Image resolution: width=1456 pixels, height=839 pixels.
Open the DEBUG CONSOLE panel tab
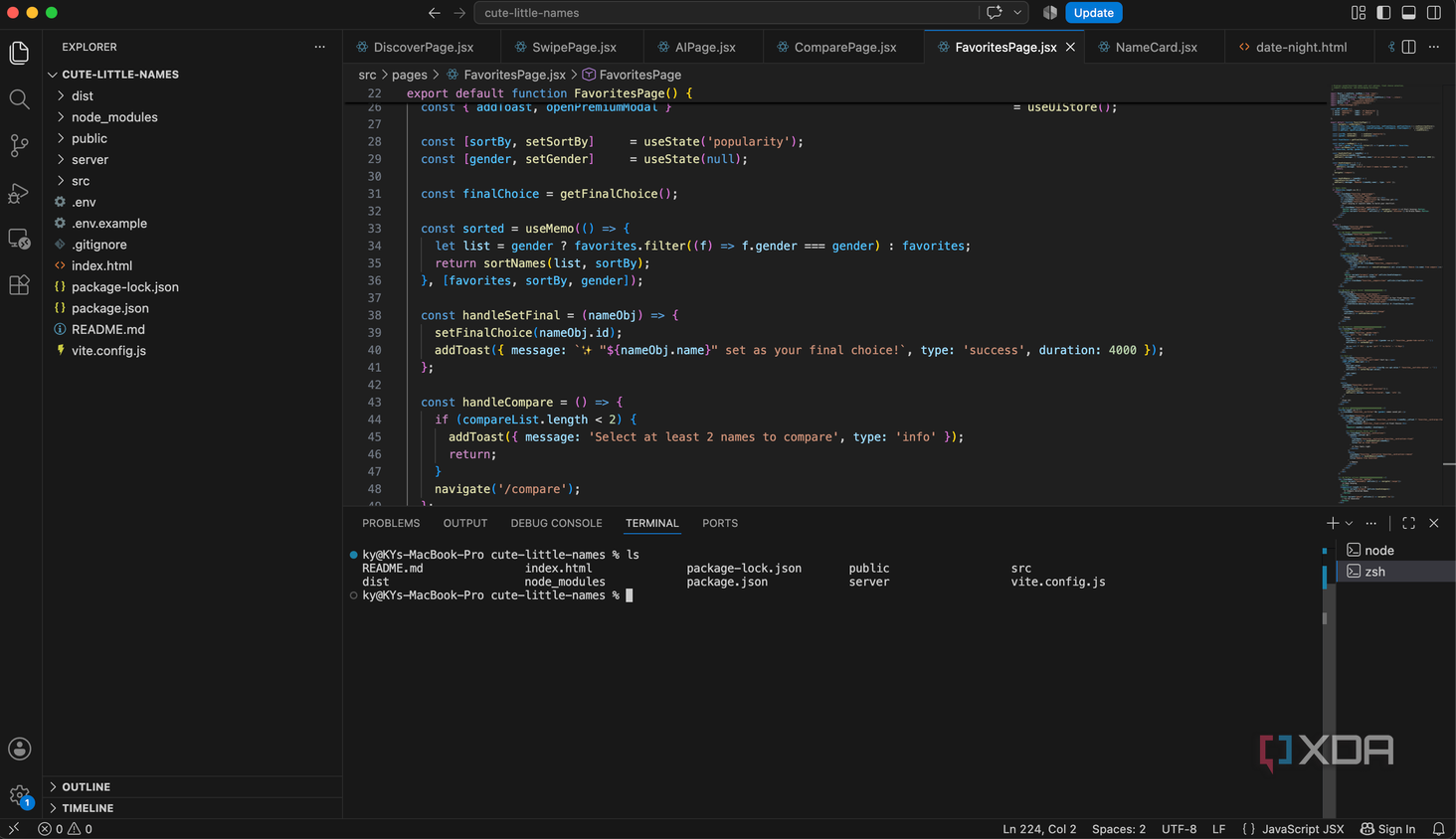click(556, 523)
